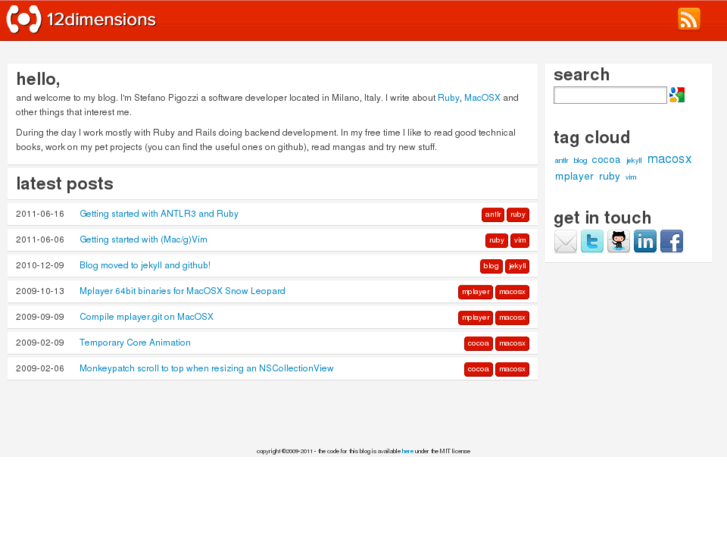The width and height of the screenshot is (727, 545).
Task: Select blog in tag cloud
Action: 580,160
